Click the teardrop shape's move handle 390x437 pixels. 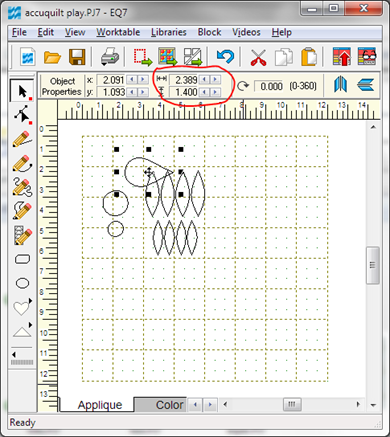pyautogui.click(x=149, y=172)
